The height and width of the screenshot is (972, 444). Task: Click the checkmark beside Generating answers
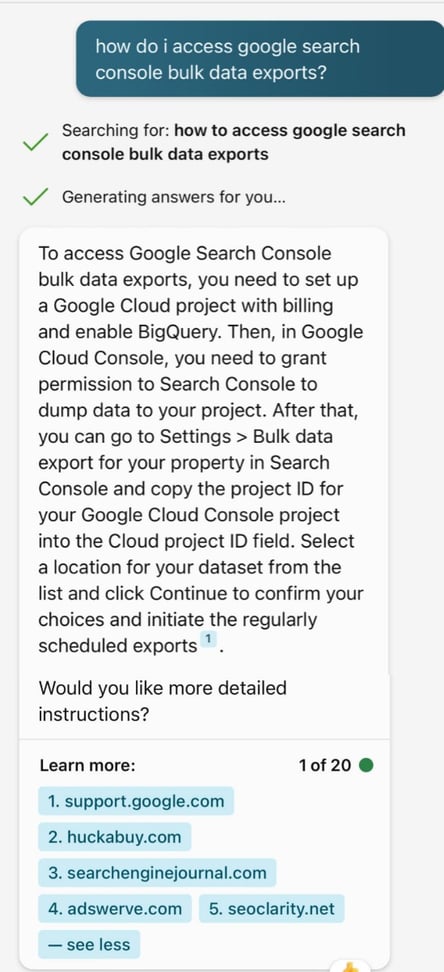click(x=35, y=198)
